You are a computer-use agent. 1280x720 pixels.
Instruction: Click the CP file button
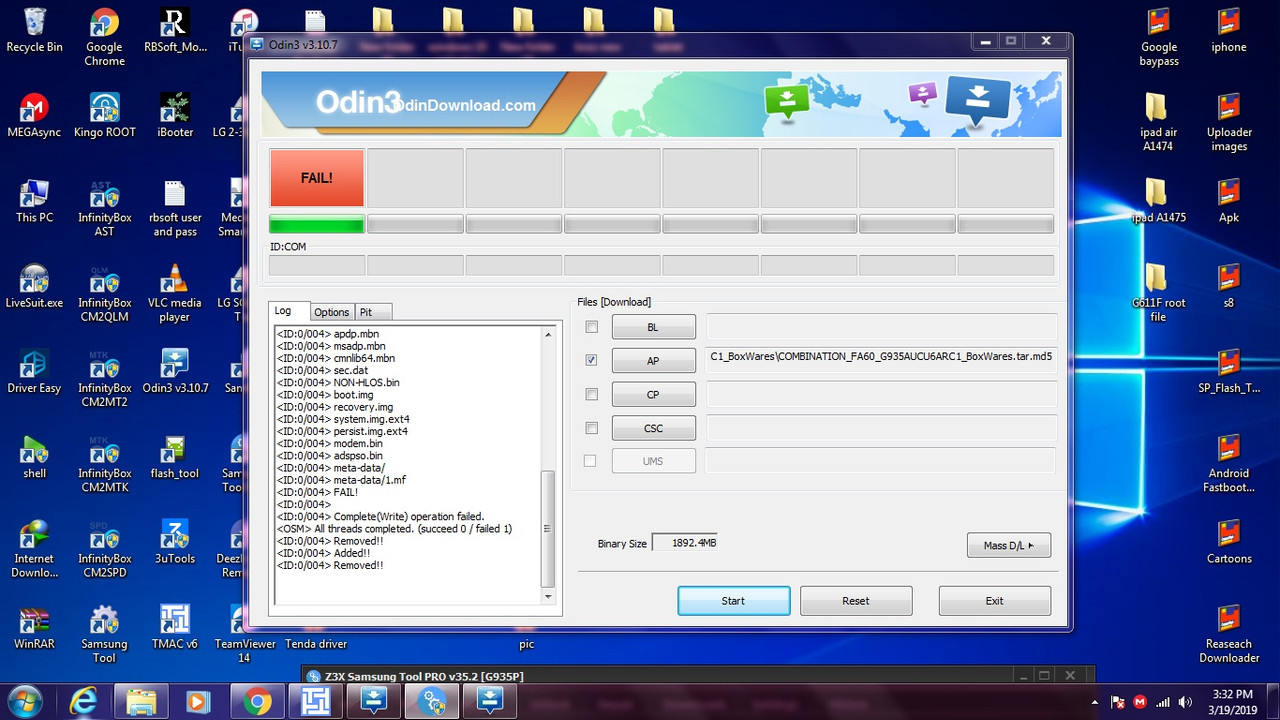pyautogui.click(x=653, y=394)
